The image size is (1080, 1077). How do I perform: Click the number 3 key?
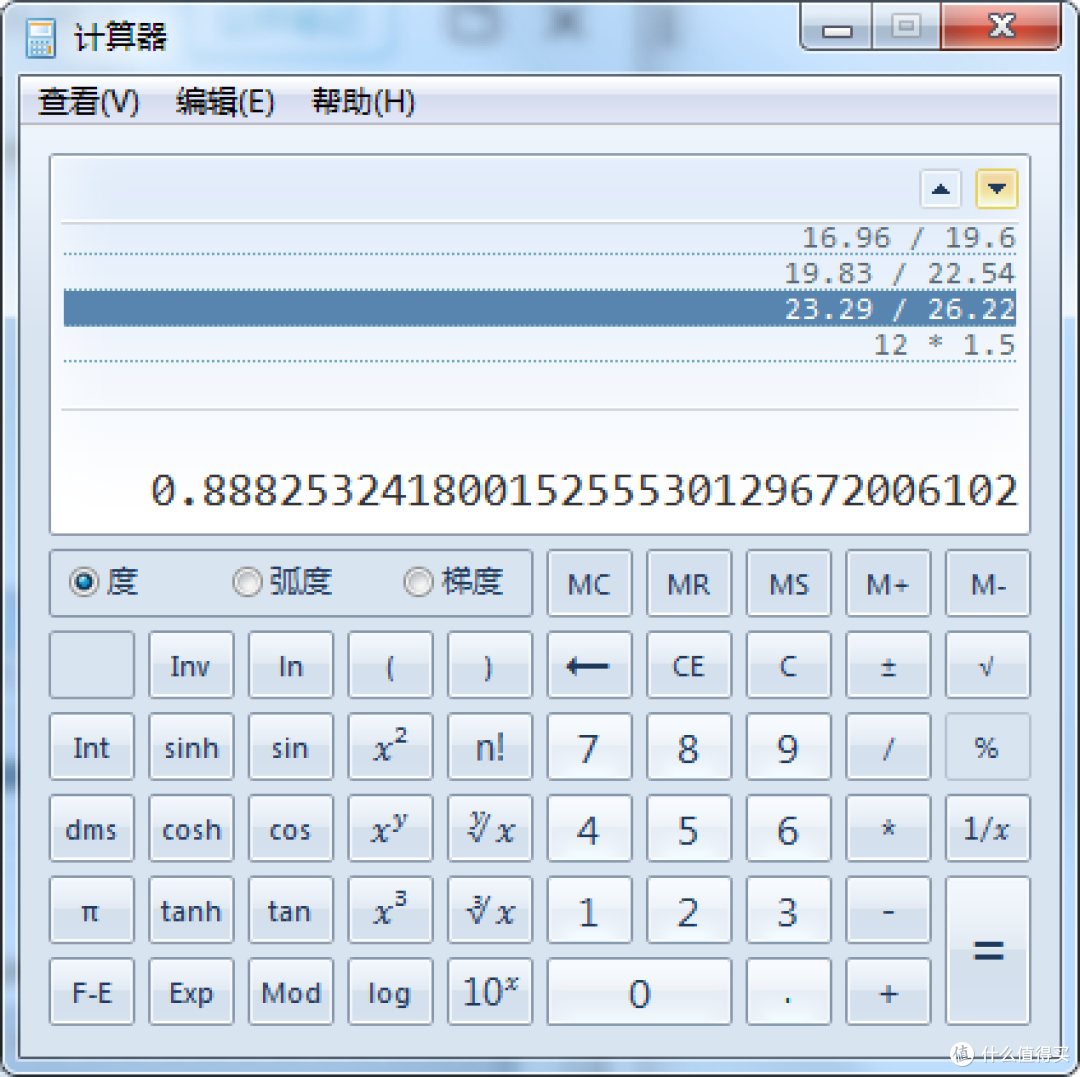(x=788, y=910)
